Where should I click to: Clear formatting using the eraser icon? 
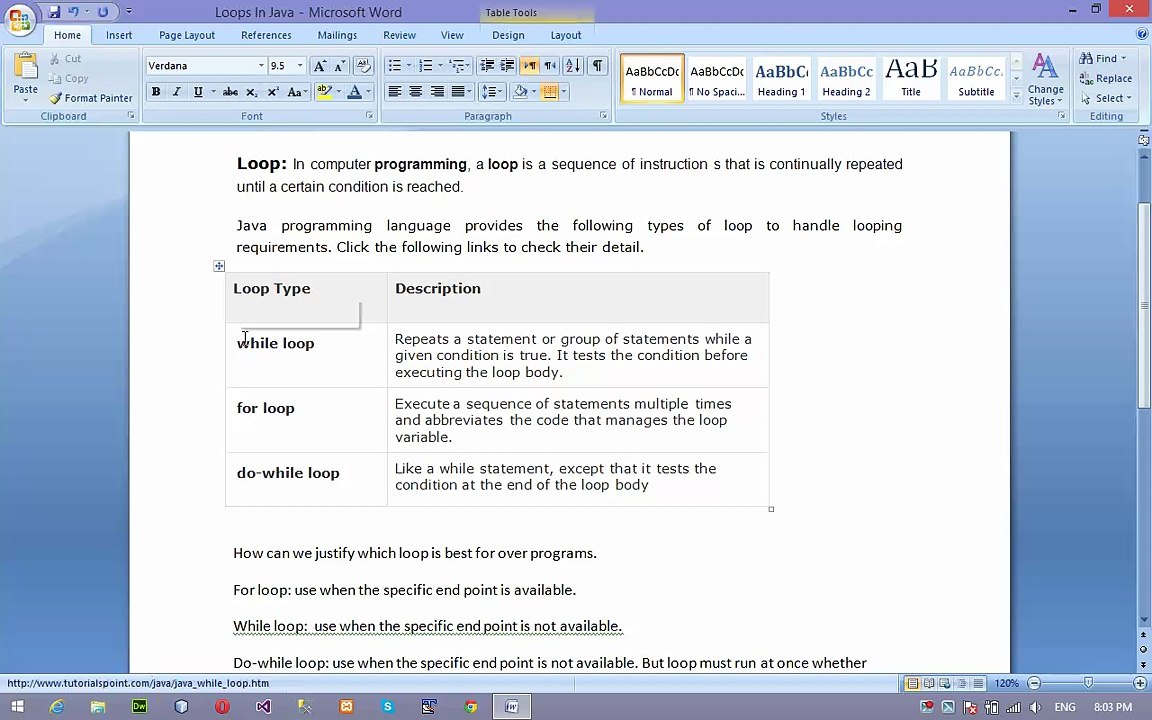tap(363, 65)
